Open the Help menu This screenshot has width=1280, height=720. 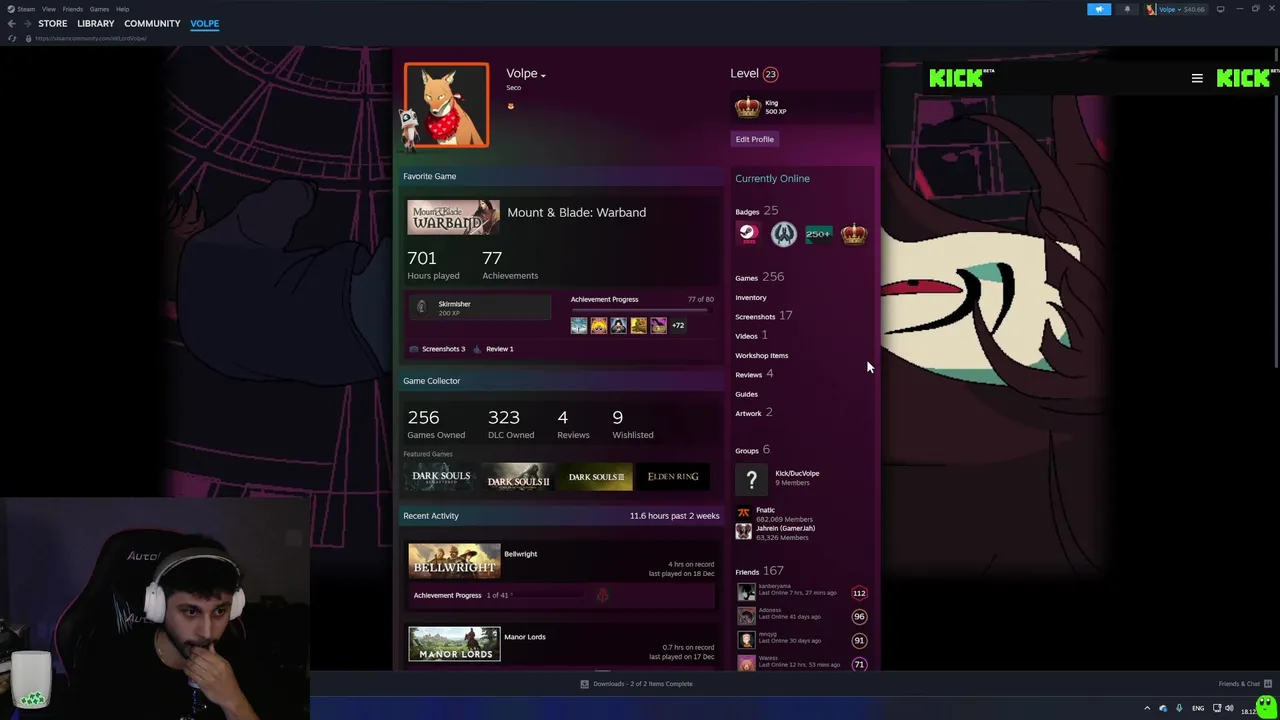tap(122, 9)
